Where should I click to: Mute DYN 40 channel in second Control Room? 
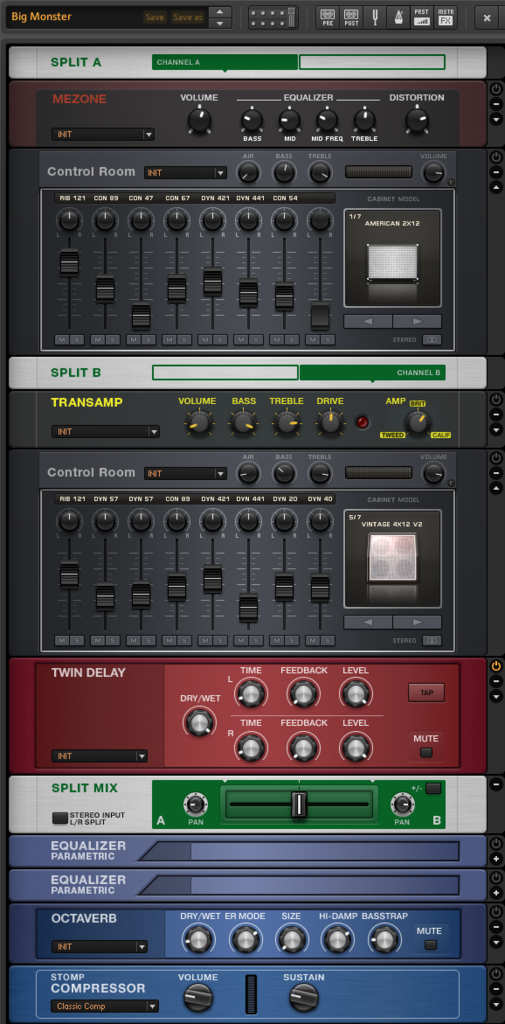pyautogui.click(x=312, y=641)
